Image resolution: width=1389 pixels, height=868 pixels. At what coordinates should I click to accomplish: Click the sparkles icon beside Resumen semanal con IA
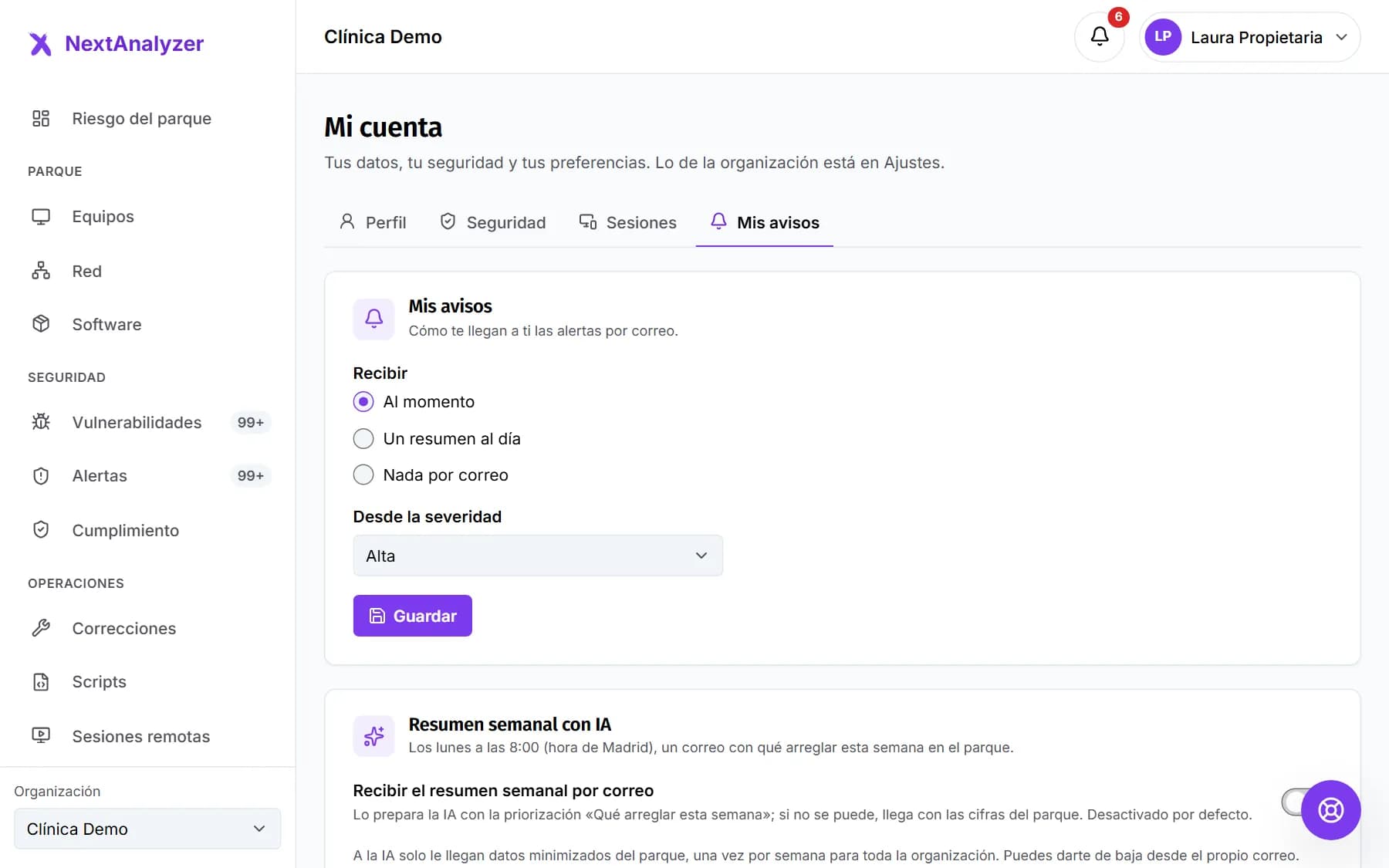pos(373,736)
